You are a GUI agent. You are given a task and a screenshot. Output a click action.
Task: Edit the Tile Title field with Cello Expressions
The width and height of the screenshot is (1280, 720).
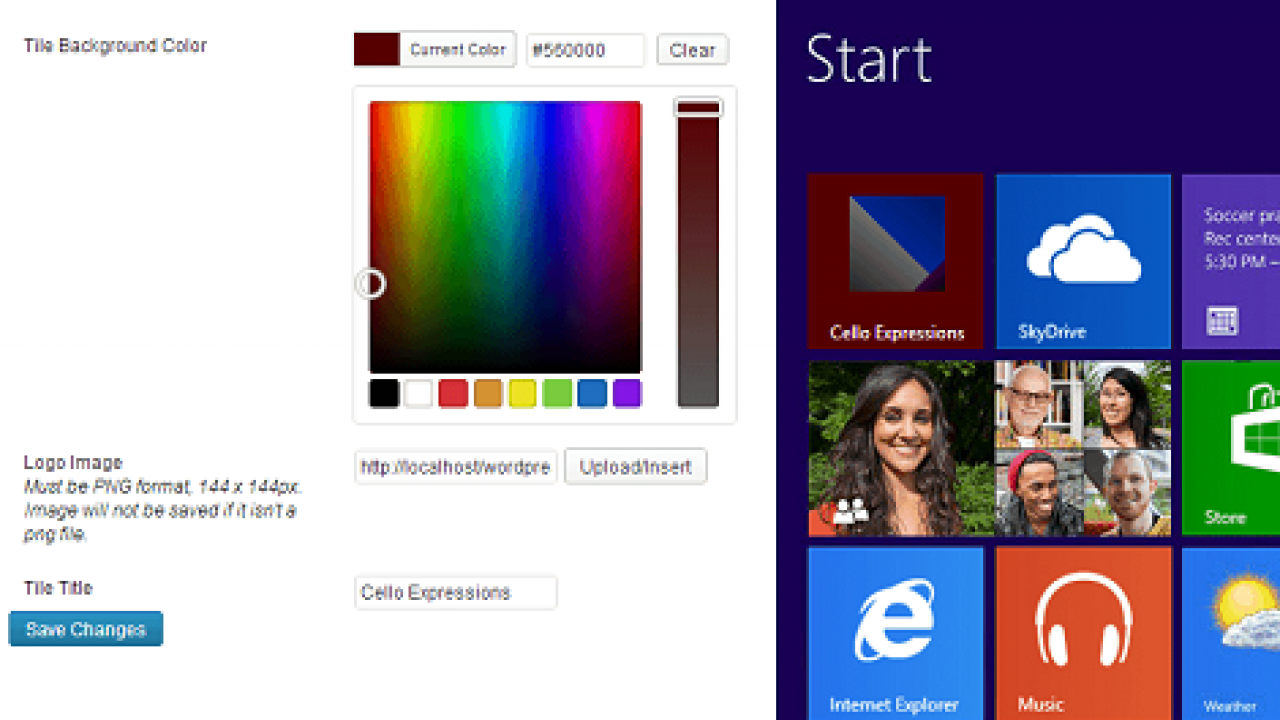456,592
